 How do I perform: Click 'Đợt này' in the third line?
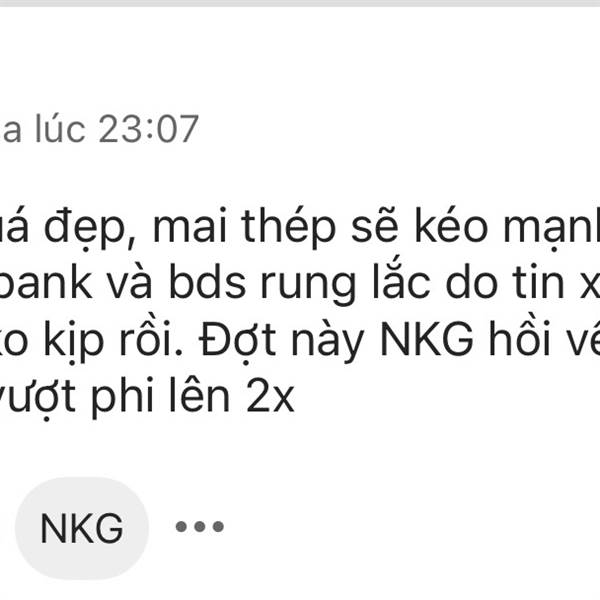click(x=282, y=340)
